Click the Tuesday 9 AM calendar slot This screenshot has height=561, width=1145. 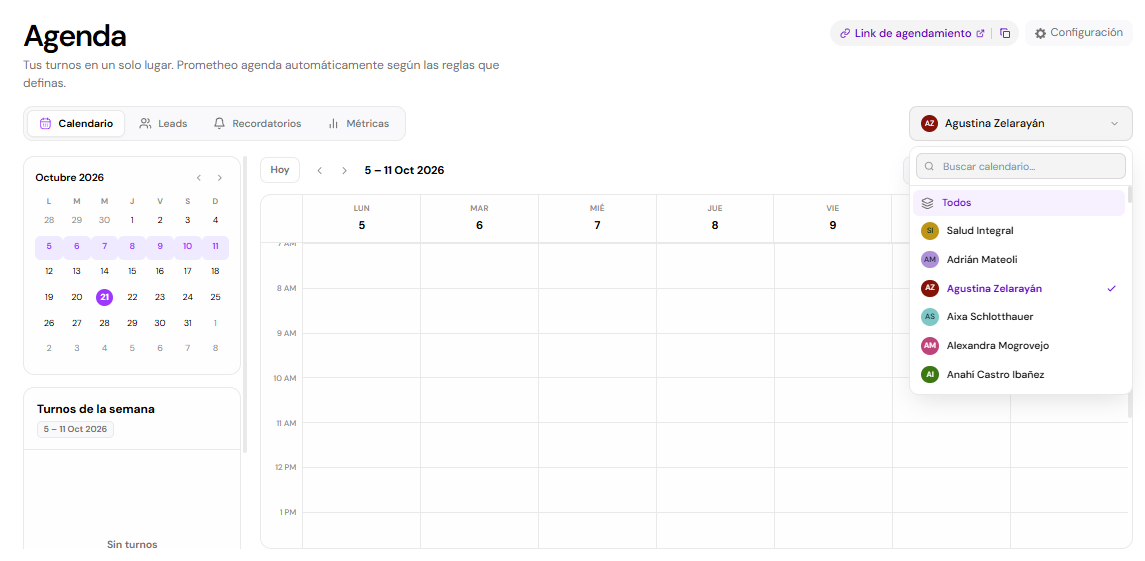tap(479, 355)
